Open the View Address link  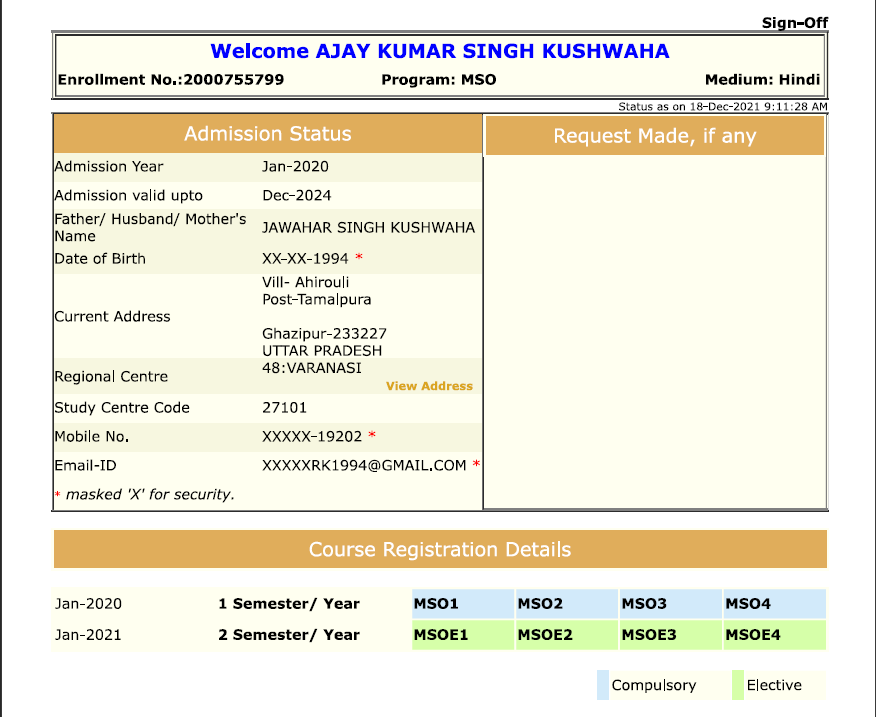(x=429, y=386)
